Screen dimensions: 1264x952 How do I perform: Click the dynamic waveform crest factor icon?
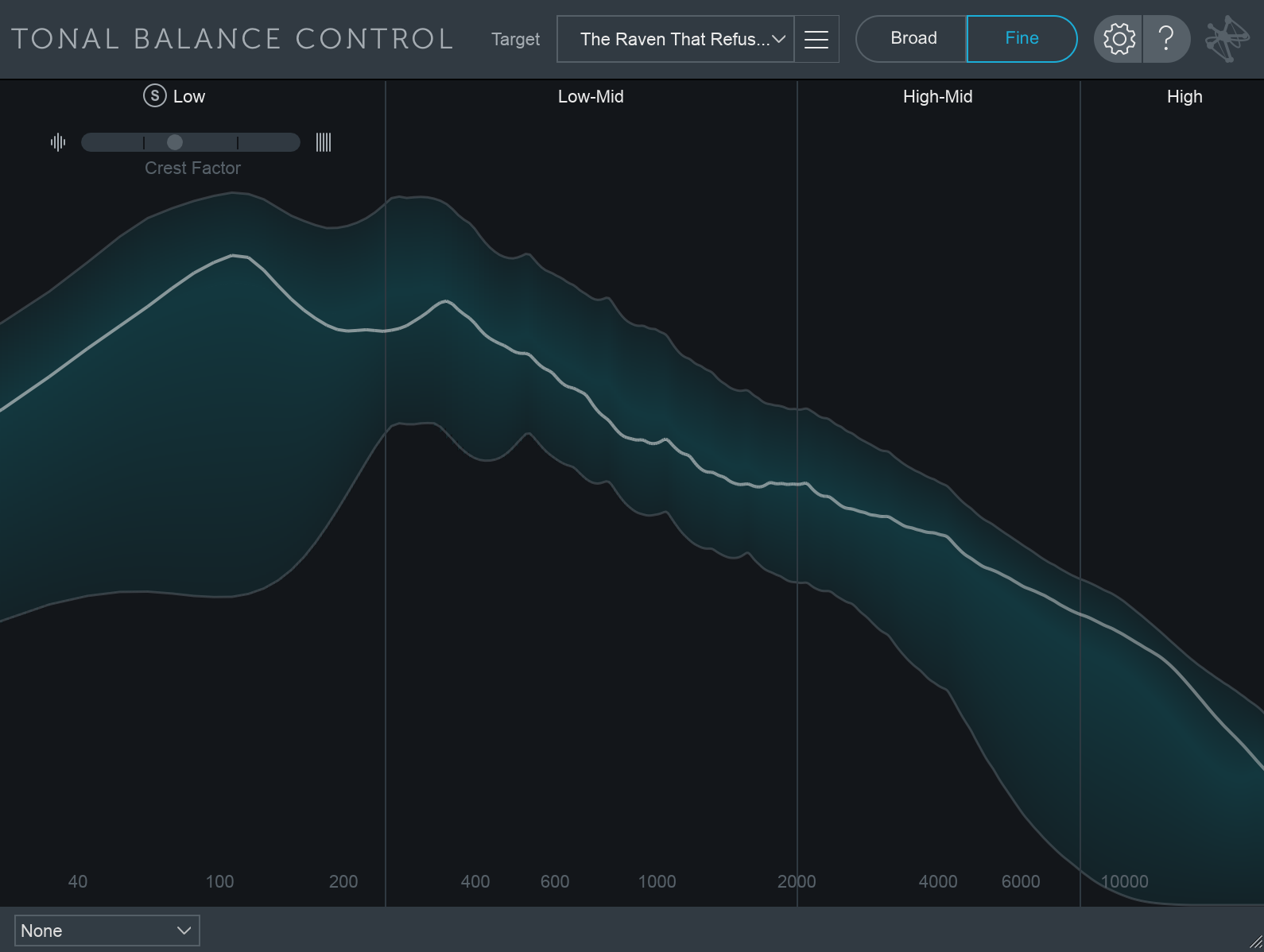click(x=58, y=142)
